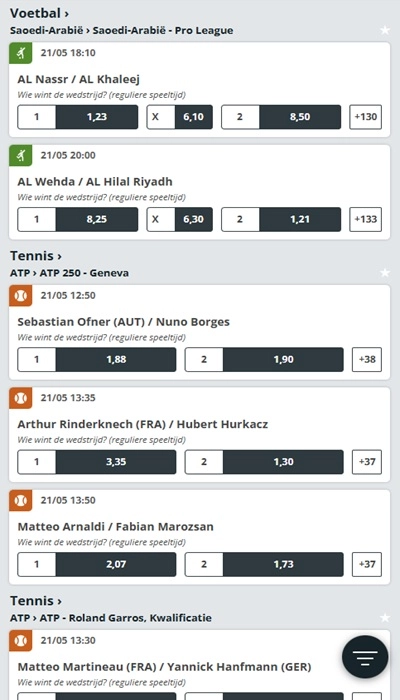Expand +130 more bets for AL Nassr
Screen dimensions: 400x700
[366, 117]
